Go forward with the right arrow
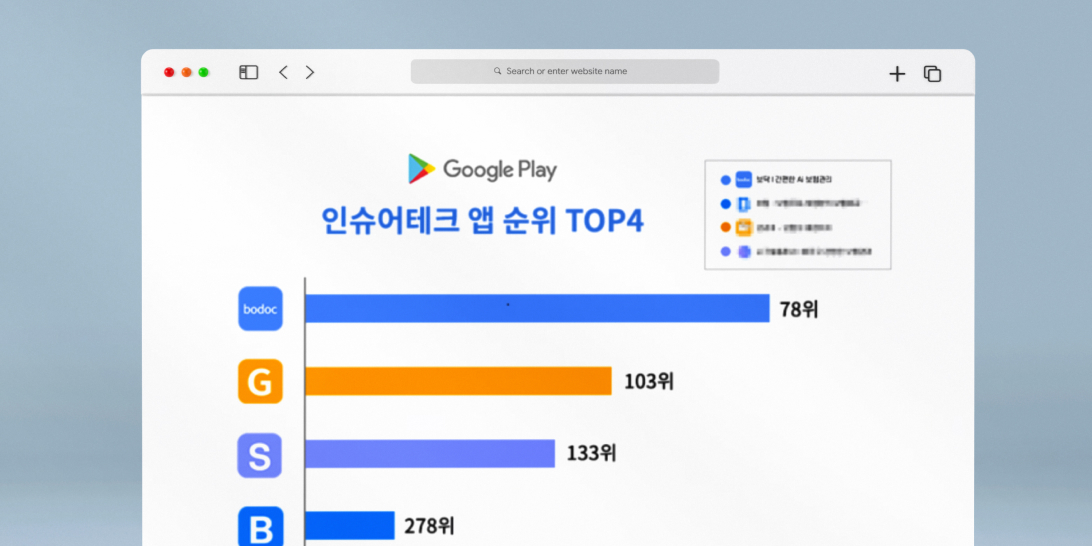Image resolution: width=1092 pixels, height=546 pixels. click(x=310, y=72)
